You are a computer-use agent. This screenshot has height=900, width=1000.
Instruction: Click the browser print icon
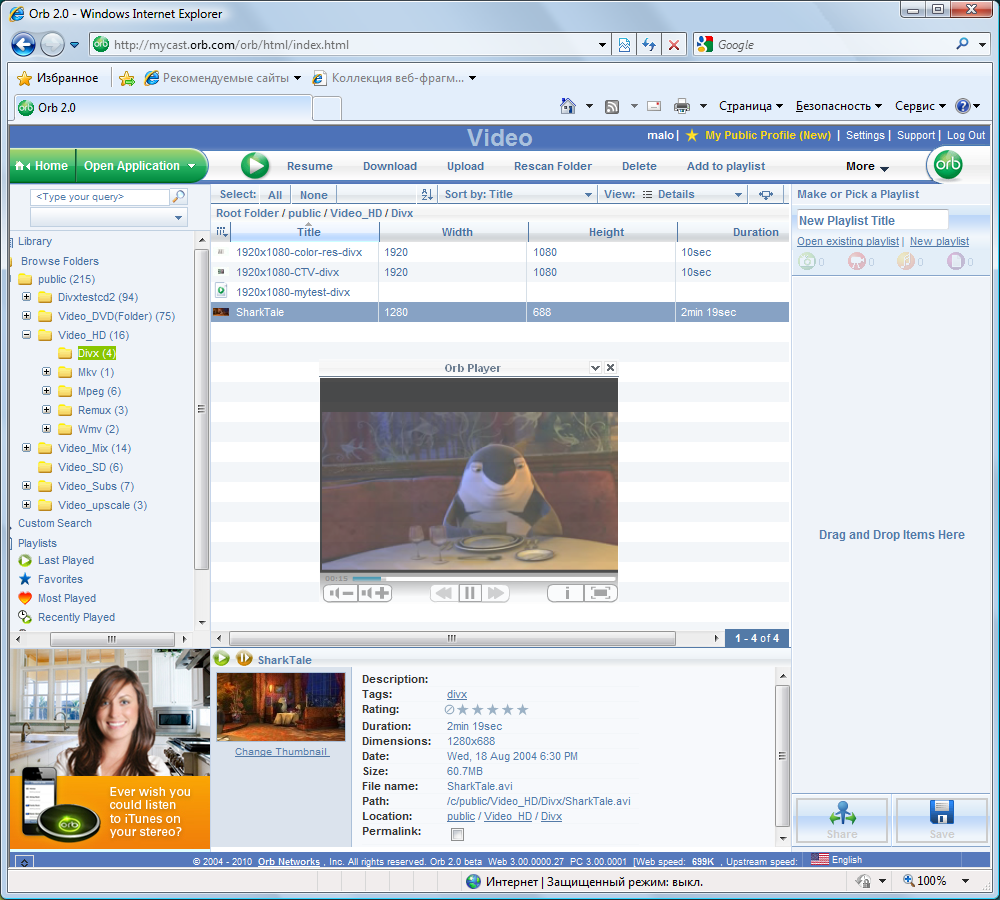tap(682, 106)
